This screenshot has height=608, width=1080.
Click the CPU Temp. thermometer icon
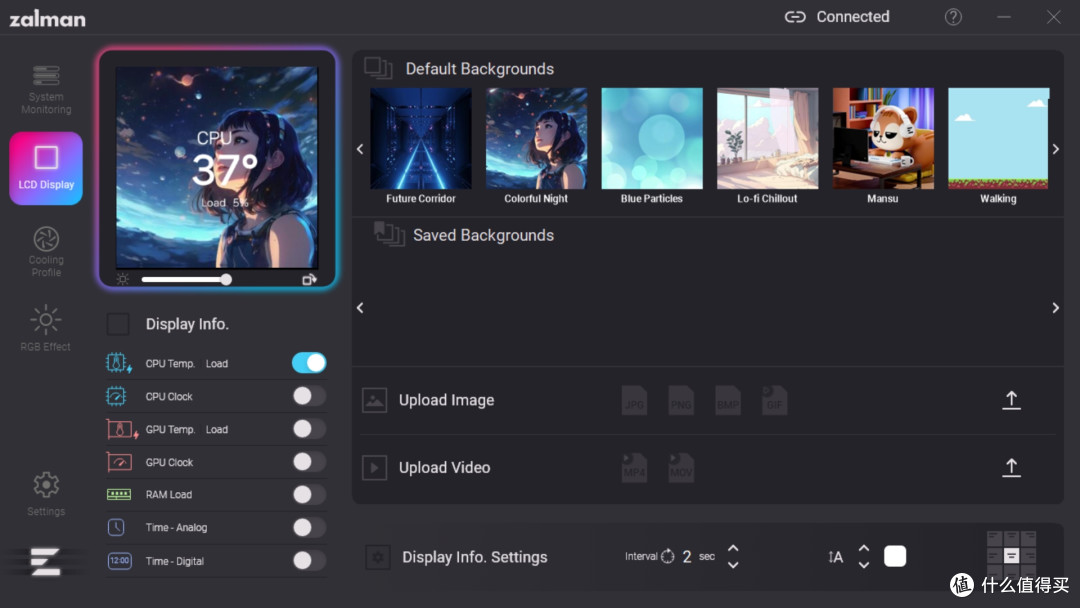(x=118, y=362)
